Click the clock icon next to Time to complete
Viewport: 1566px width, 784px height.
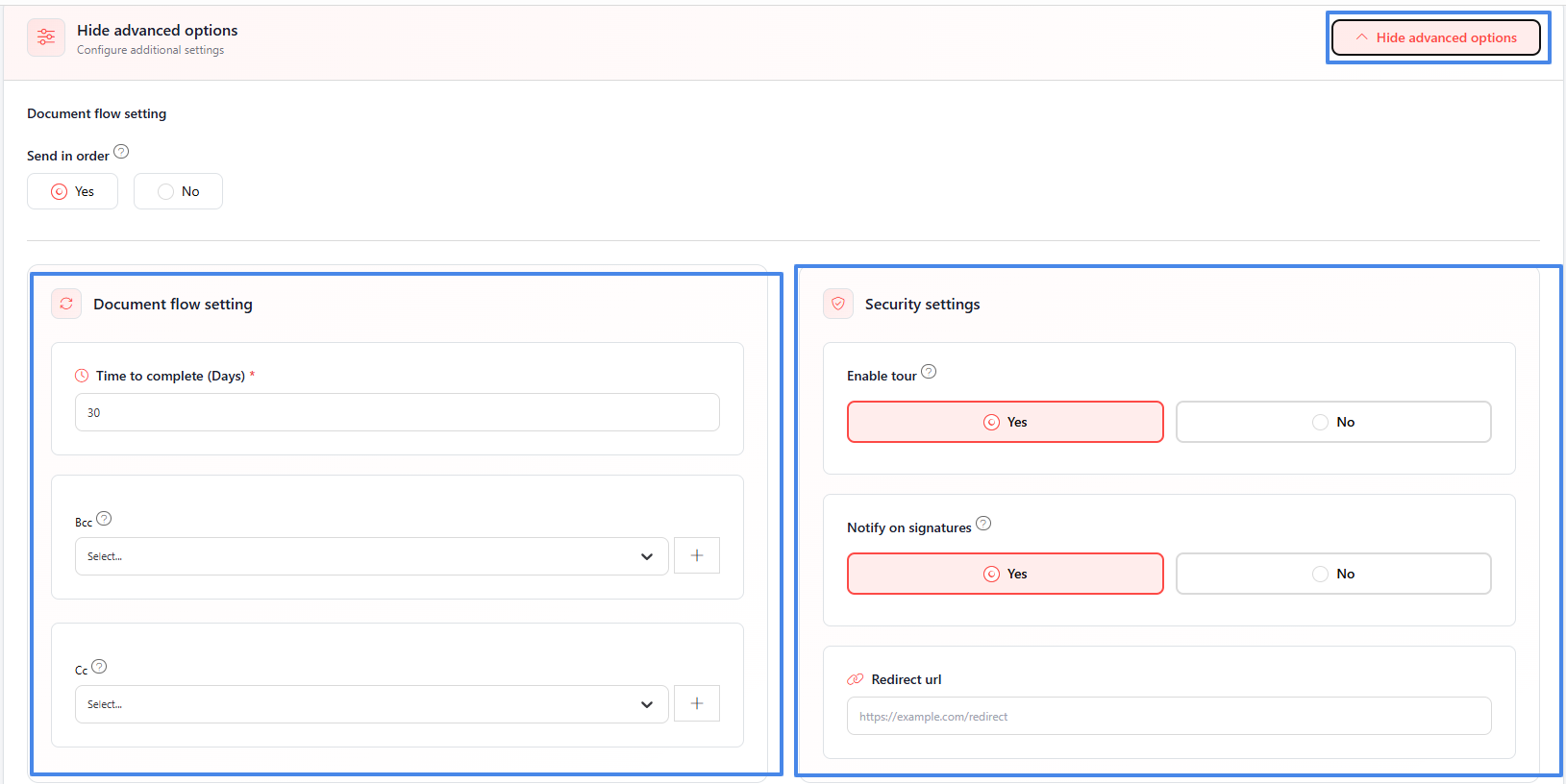(82, 376)
